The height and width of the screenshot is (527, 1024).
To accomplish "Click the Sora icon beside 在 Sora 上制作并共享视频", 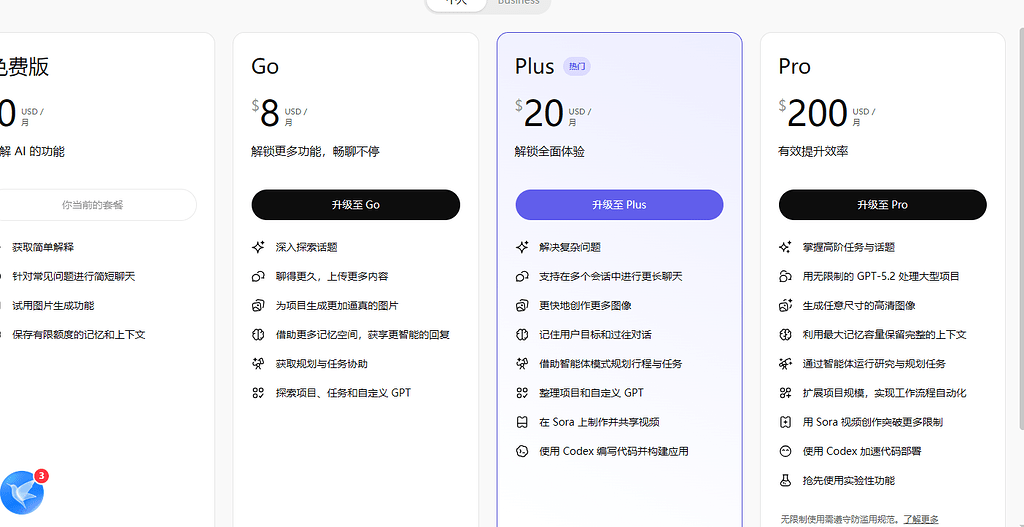I will 522,422.
